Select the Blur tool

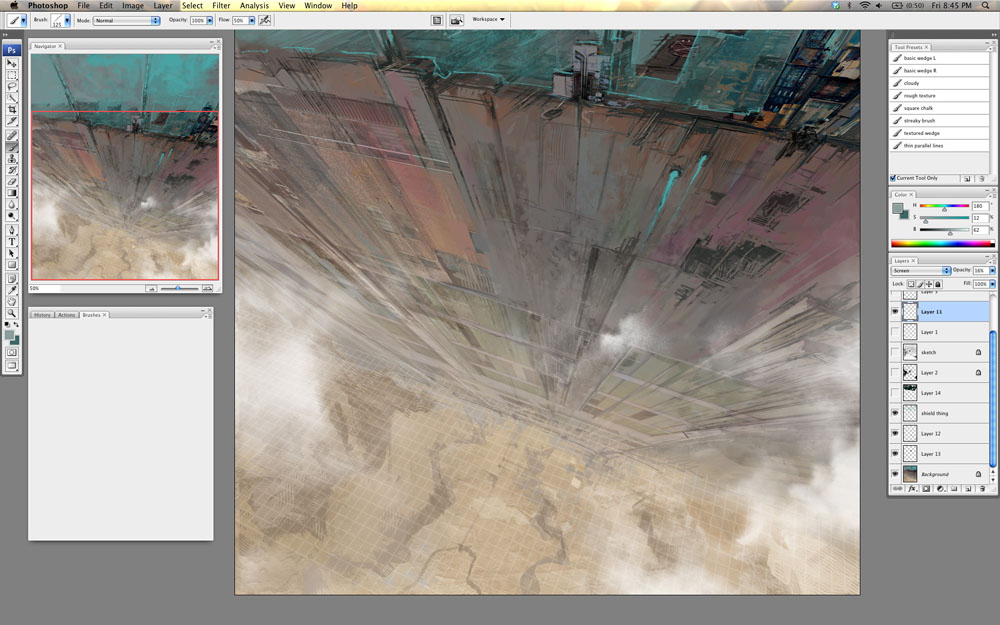click(x=11, y=204)
